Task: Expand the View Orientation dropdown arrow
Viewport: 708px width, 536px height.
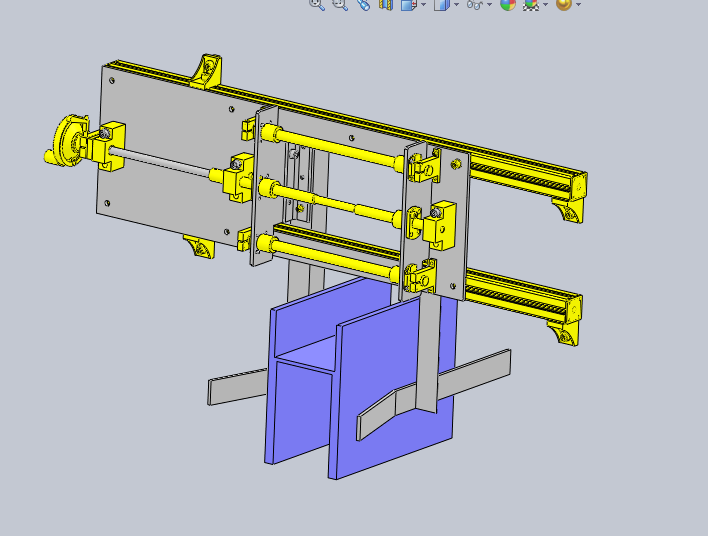Action: tap(424, 5)
